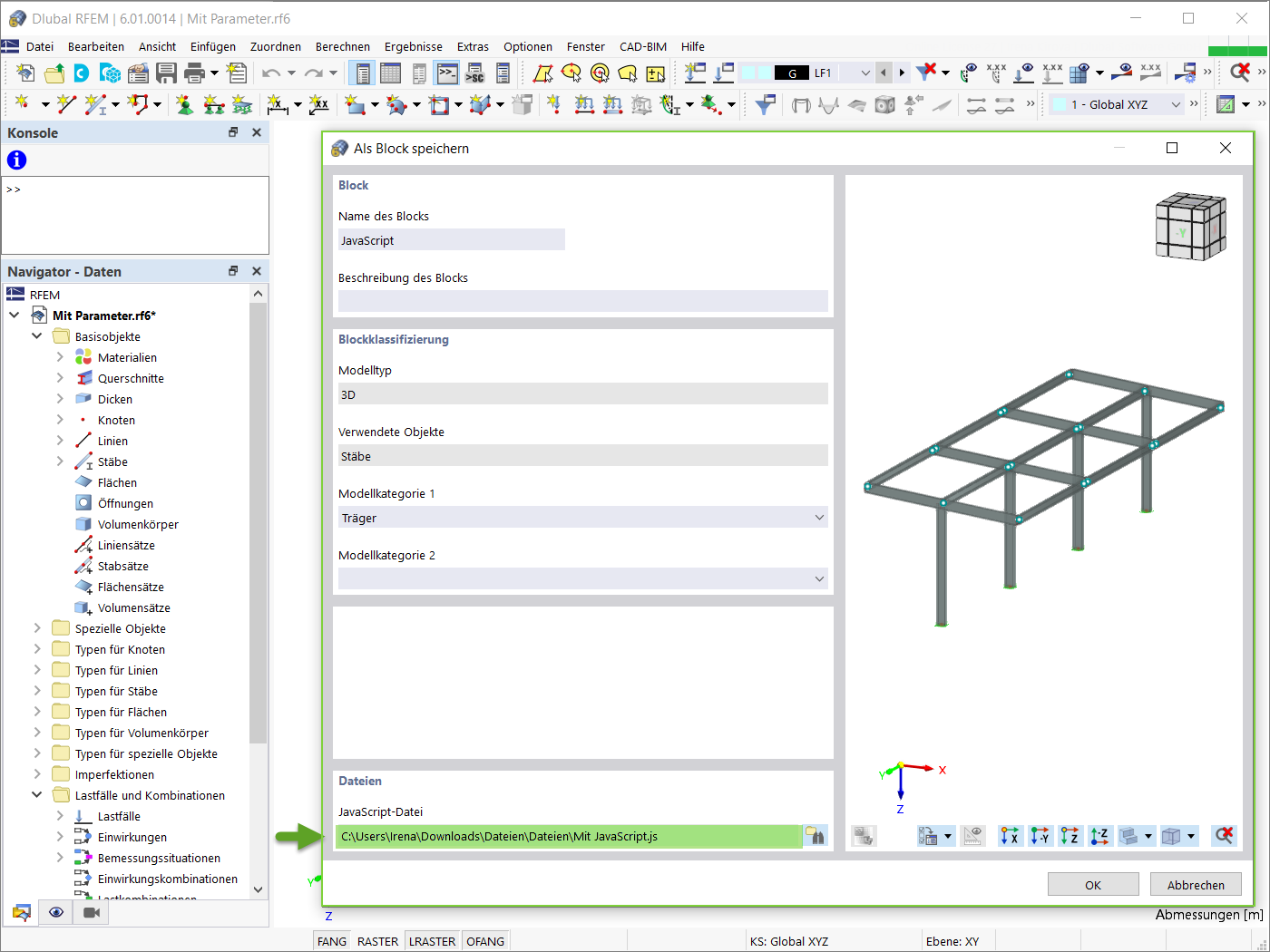Toggle the Navigator panel toolbar icon
The height and width of the screenshot is (952, 1270).
pyautogui.click(x=362, y=73)
